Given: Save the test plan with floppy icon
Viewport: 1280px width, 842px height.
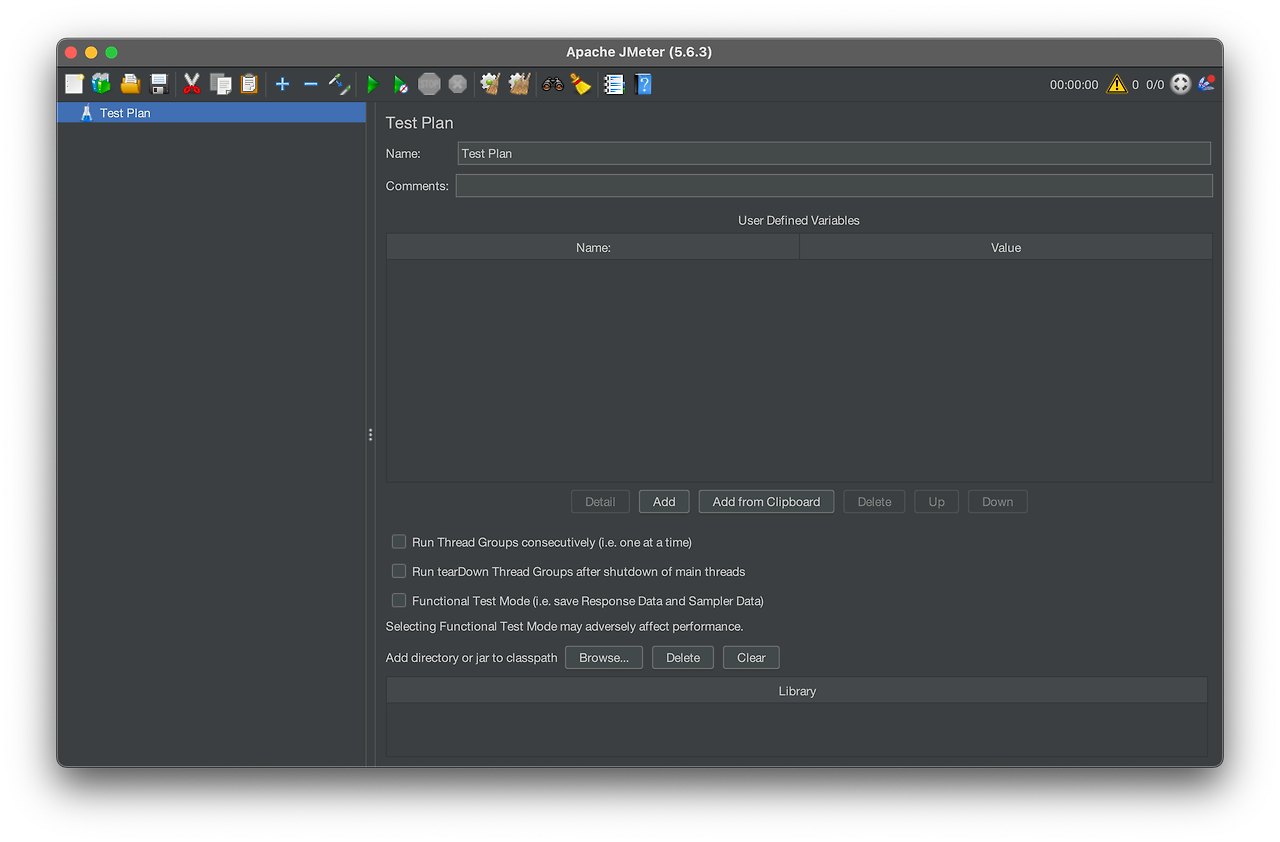Looking at the screenshot, I should (158, 84).
